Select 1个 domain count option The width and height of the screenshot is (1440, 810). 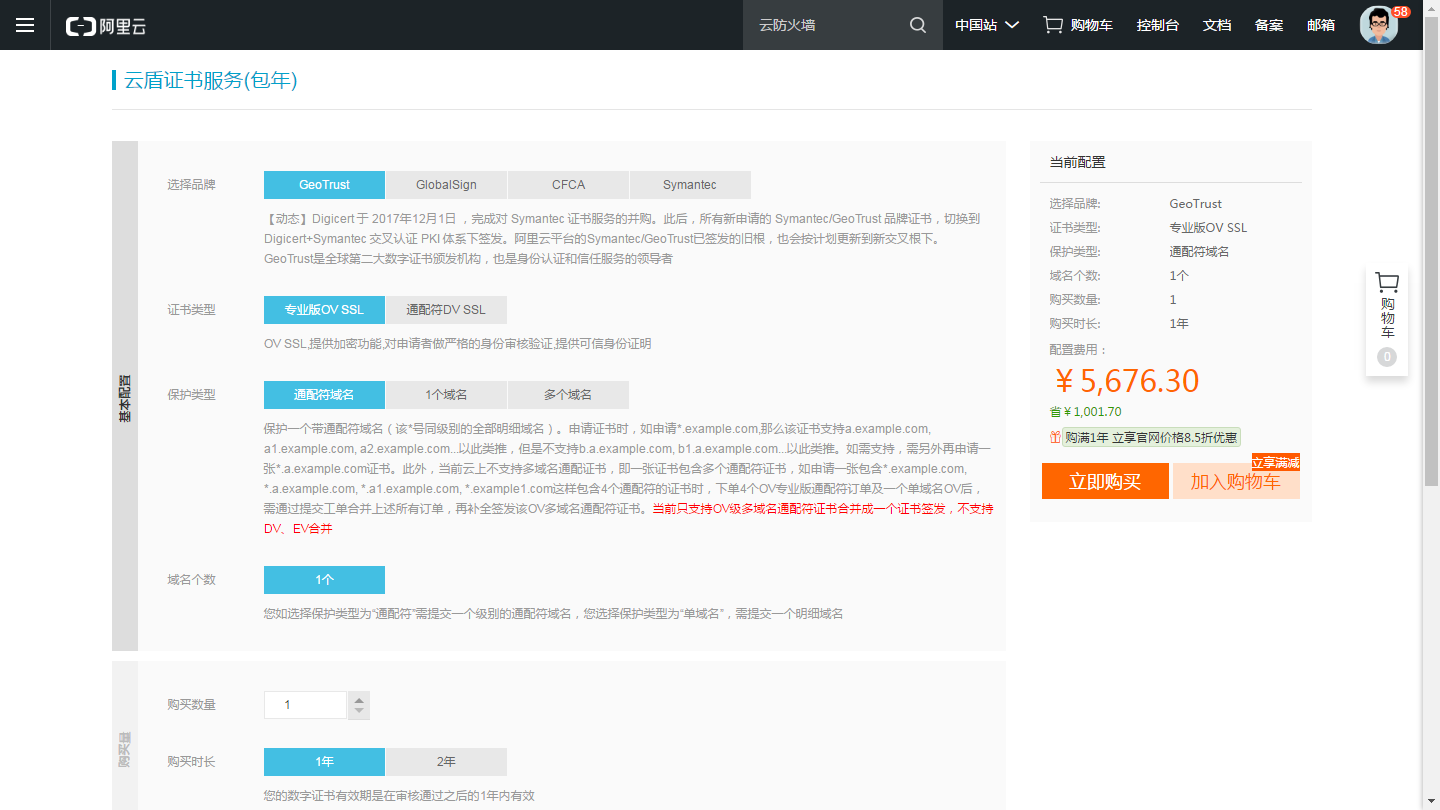point(324,580)
